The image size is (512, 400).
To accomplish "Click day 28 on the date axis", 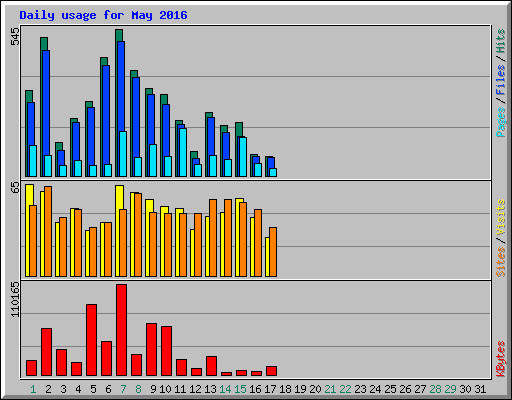I will coord(435,389).
